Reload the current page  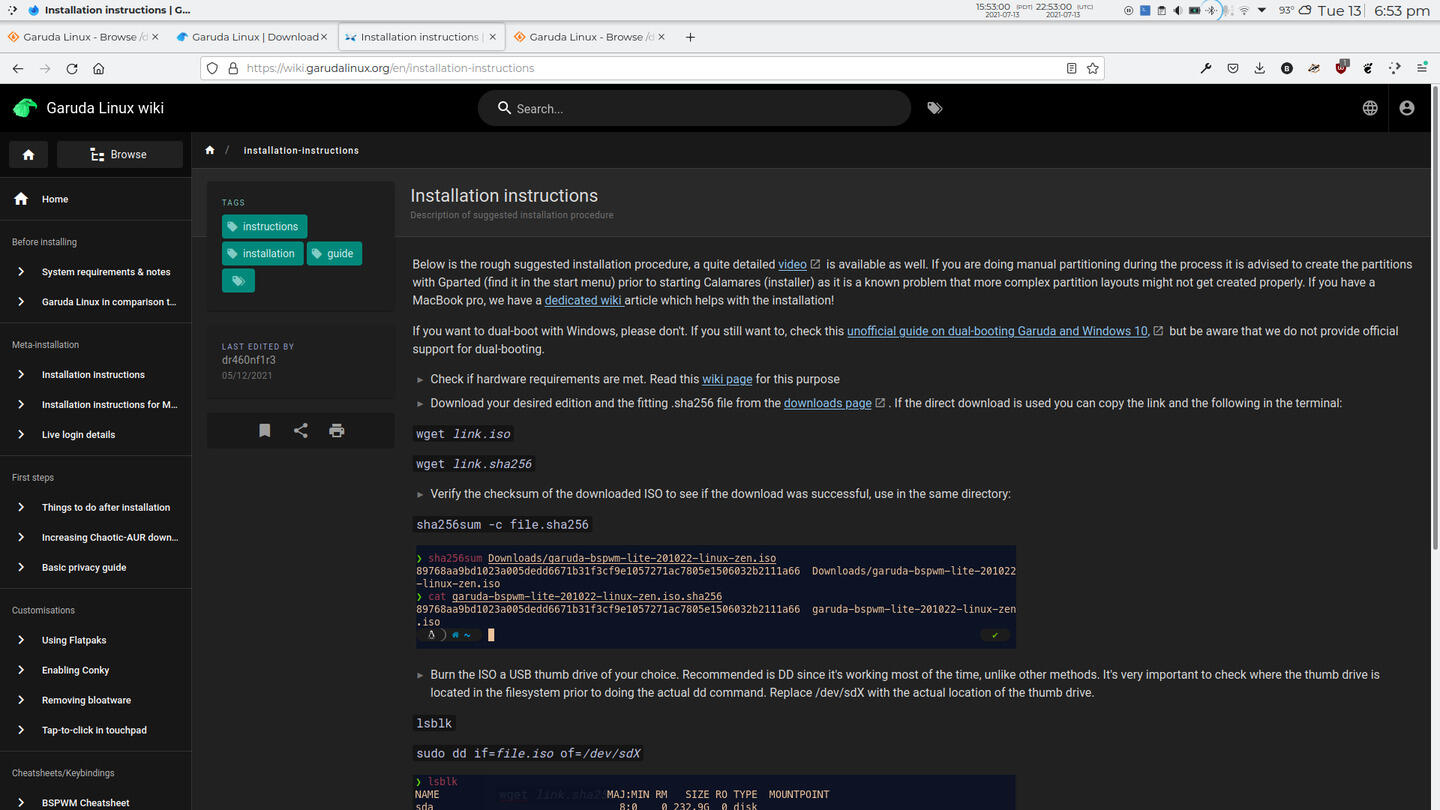(x=72, y=68)
